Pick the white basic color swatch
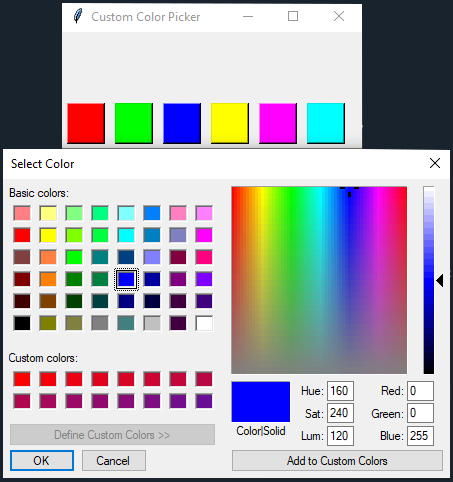Screen dimensions: 453x482 (204, 323)
